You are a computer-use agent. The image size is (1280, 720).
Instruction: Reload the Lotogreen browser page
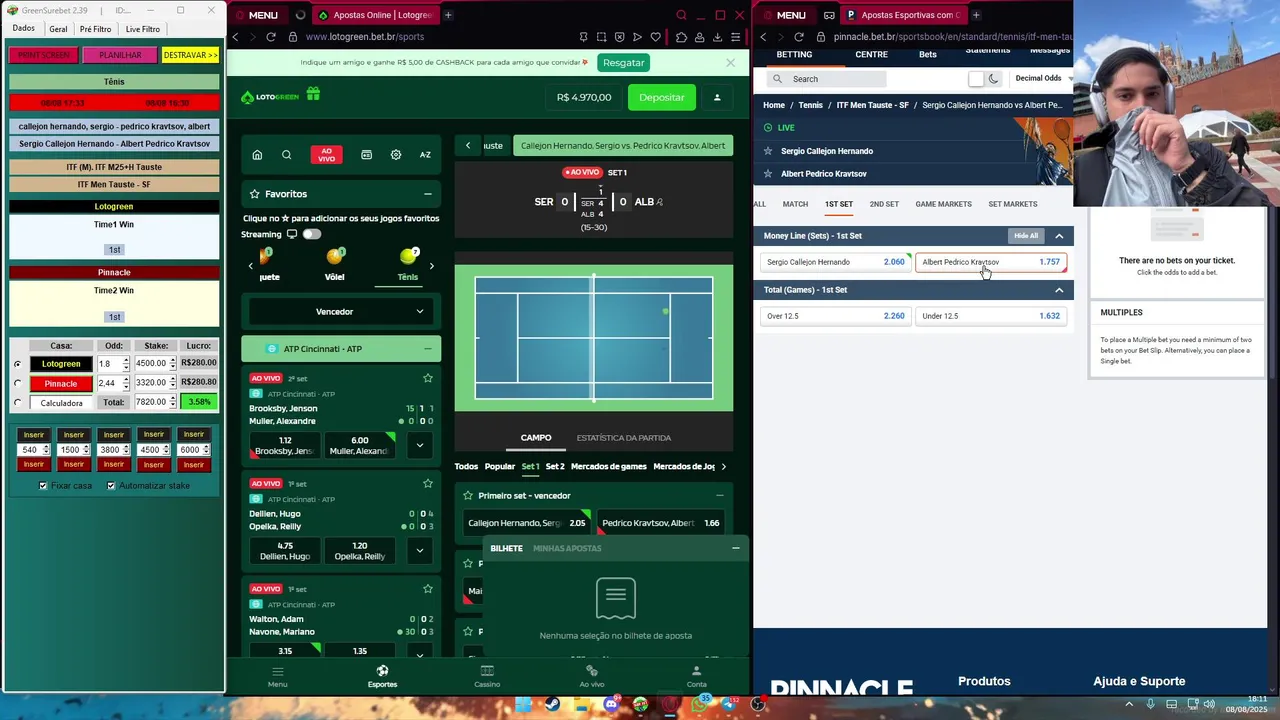tap(270, 37)
